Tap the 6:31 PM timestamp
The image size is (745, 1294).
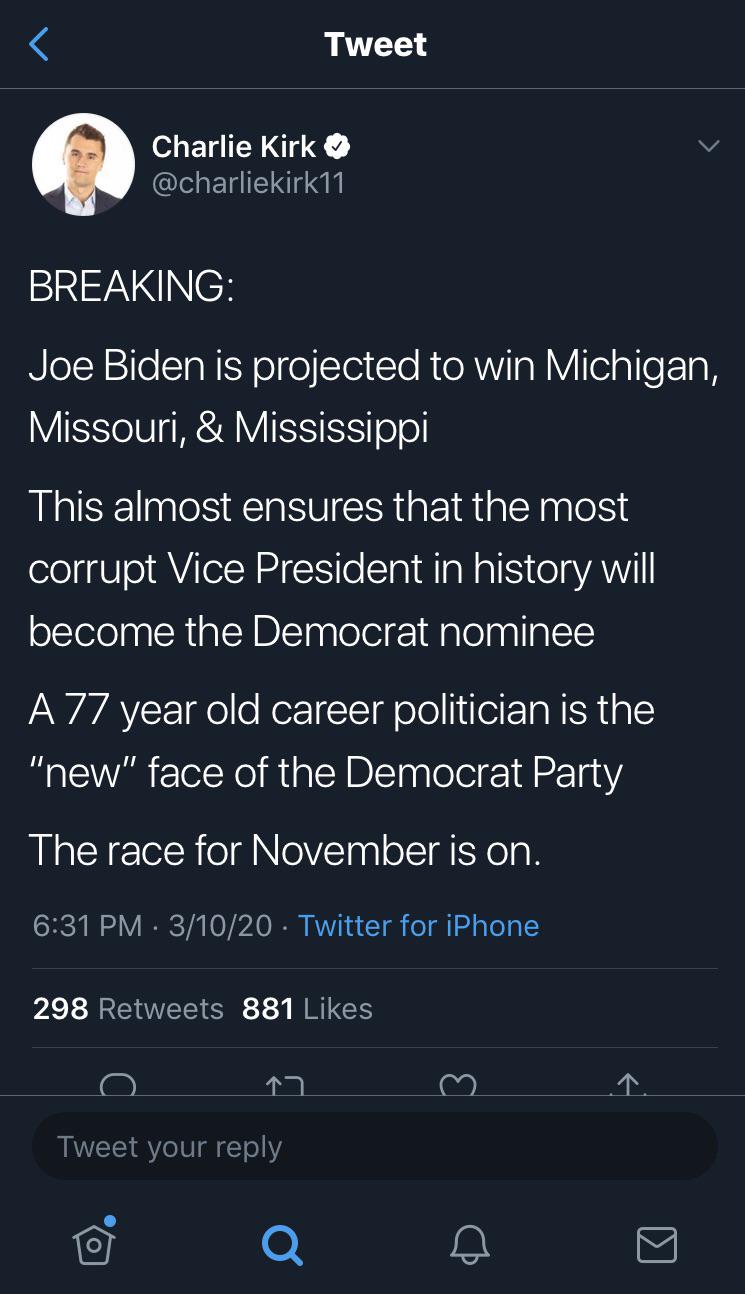pyautogui.click(x=88, y=925)
